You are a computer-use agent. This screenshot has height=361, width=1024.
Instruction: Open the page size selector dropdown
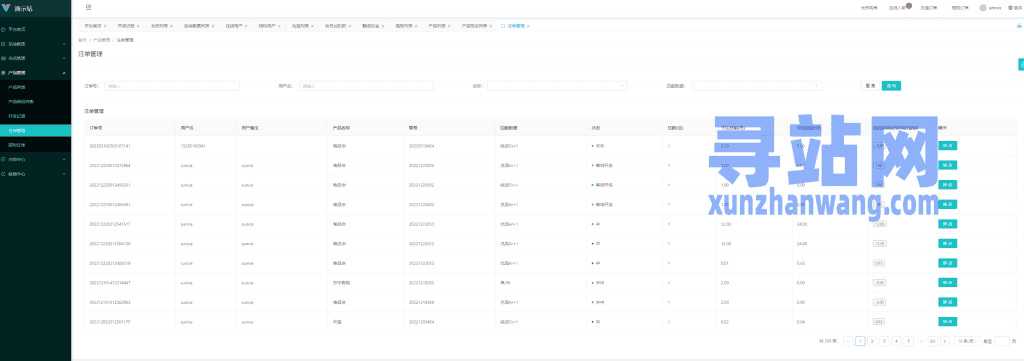(x=967, y=341)
